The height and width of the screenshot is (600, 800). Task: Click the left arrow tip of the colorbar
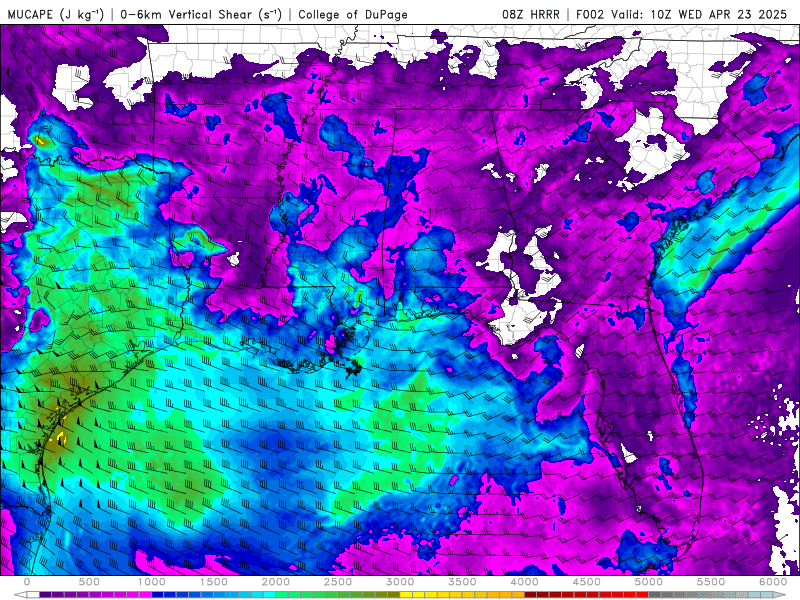click(19, 595)
